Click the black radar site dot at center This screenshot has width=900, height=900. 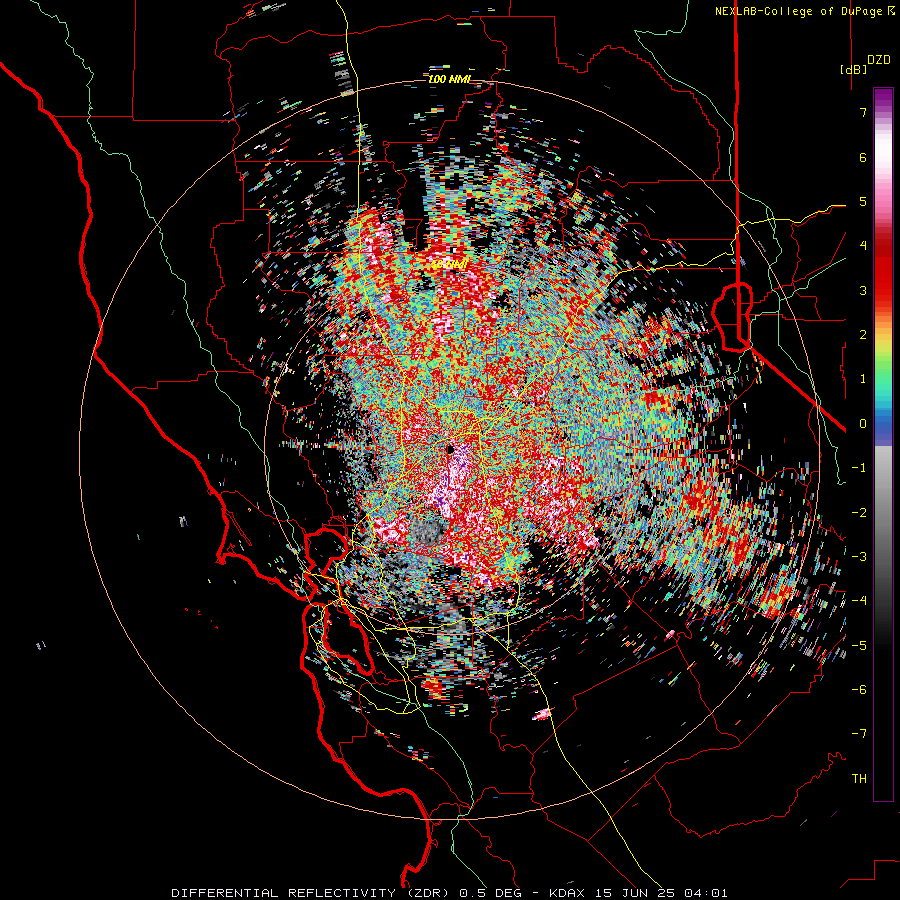[451, 448]
